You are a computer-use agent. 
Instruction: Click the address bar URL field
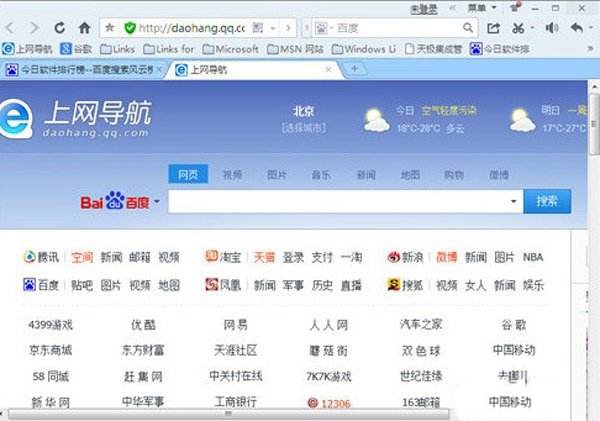tap(191, 28)
